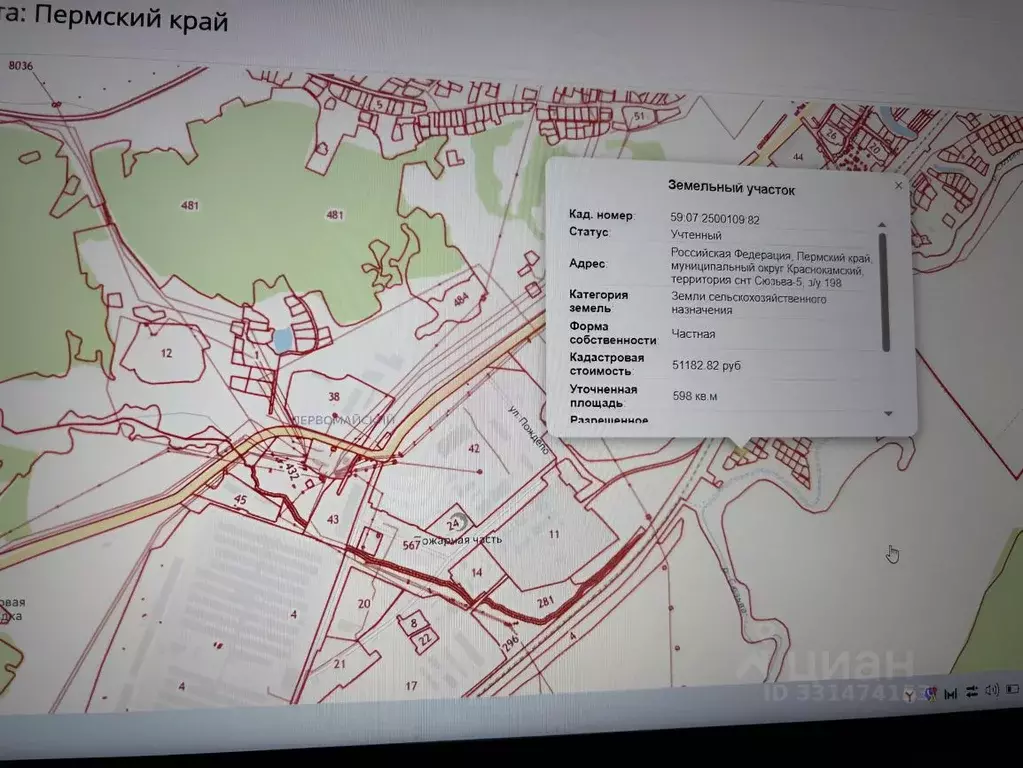Click the Пермский край heading
This screenshot has width=1023, height=768.
[x=131, y=16]
